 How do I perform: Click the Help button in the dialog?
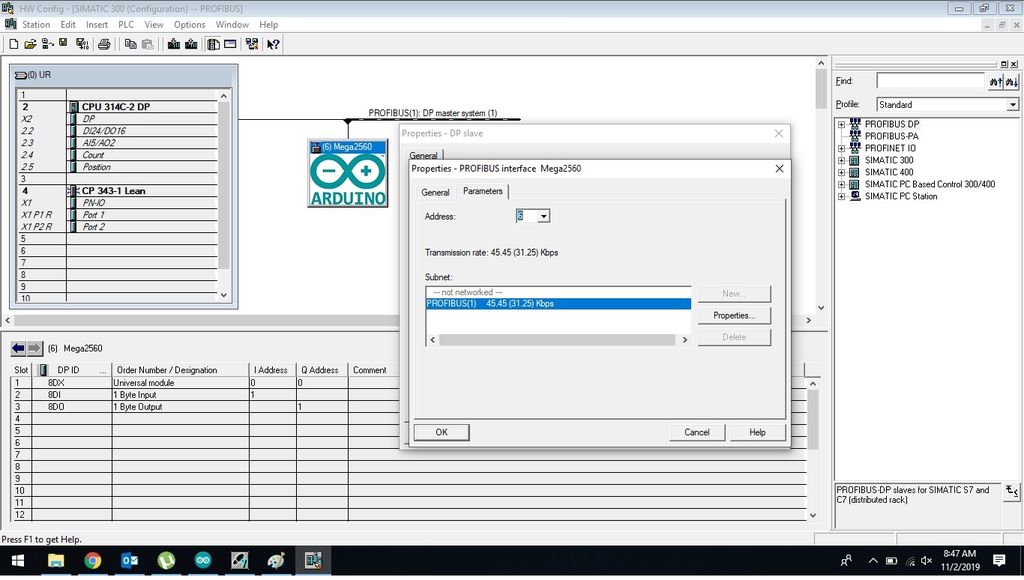tap(758, 432)
